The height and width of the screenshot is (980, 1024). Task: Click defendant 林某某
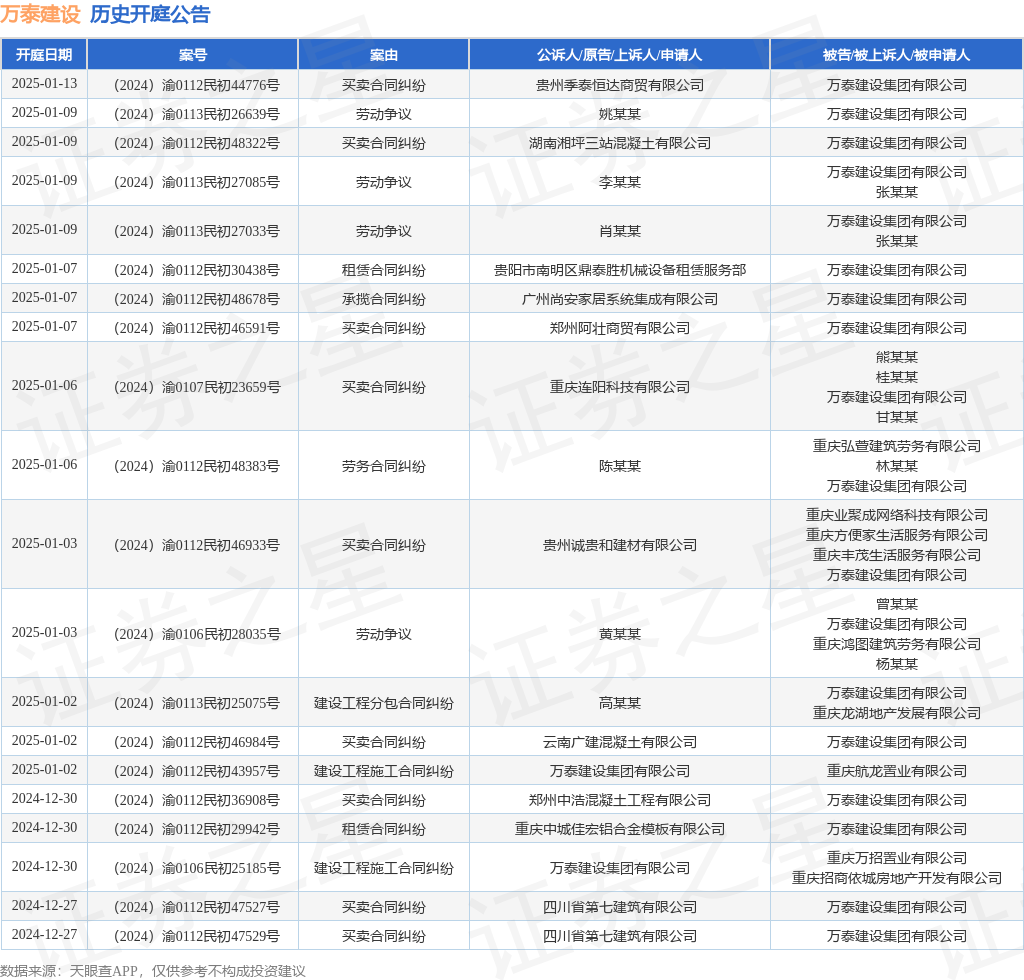[897, 466]
